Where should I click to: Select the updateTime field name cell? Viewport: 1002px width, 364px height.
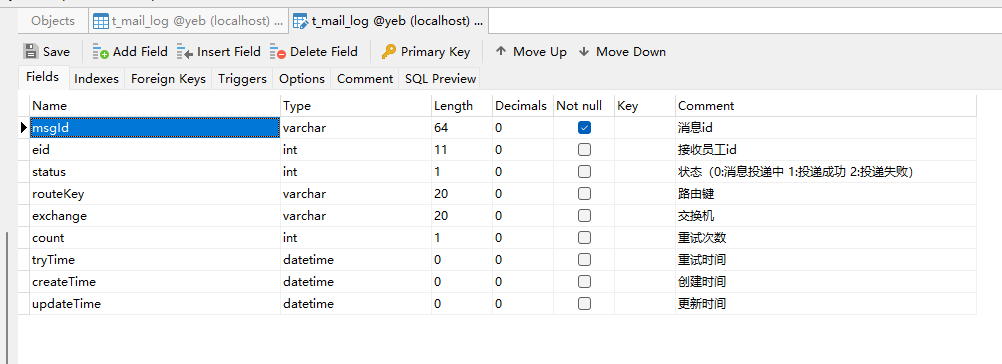click(155, 304)
